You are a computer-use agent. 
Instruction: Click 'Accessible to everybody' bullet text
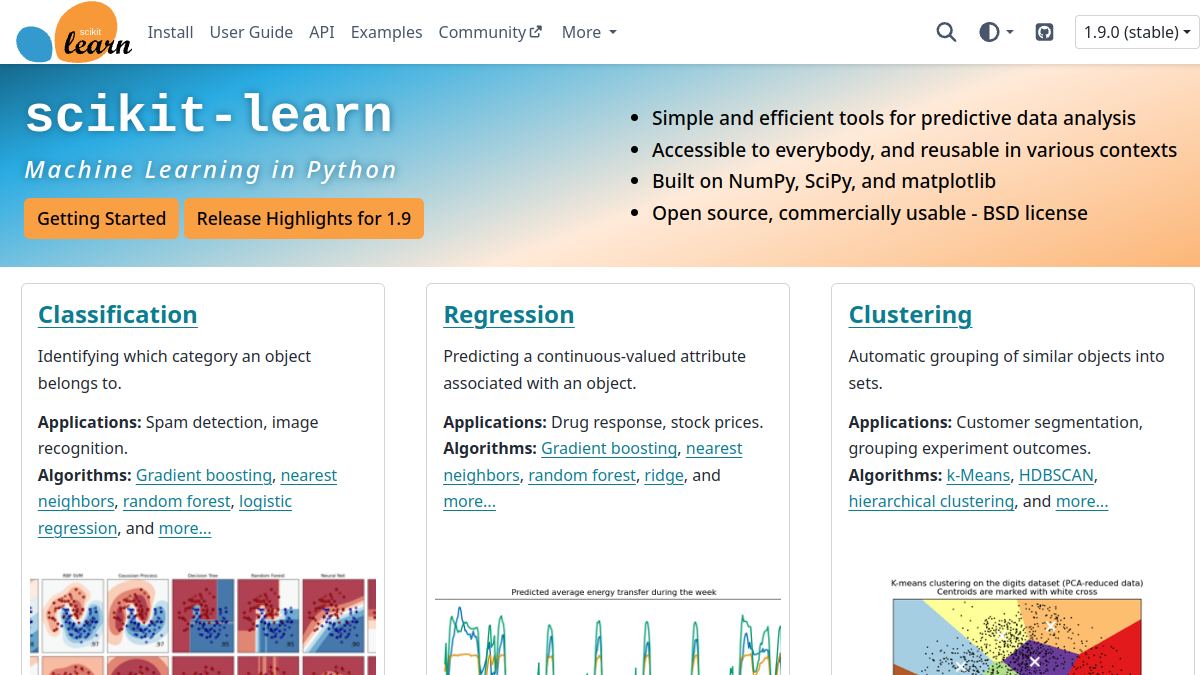pyautogui.click(x=914, y=150)
